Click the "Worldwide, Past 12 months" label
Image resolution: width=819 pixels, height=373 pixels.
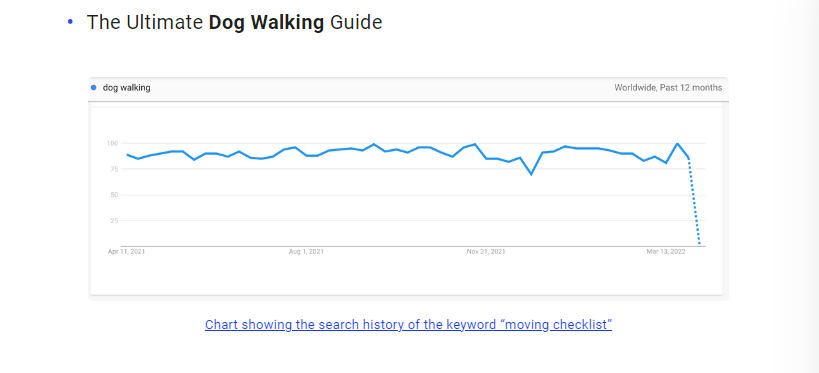coord(668,88)
